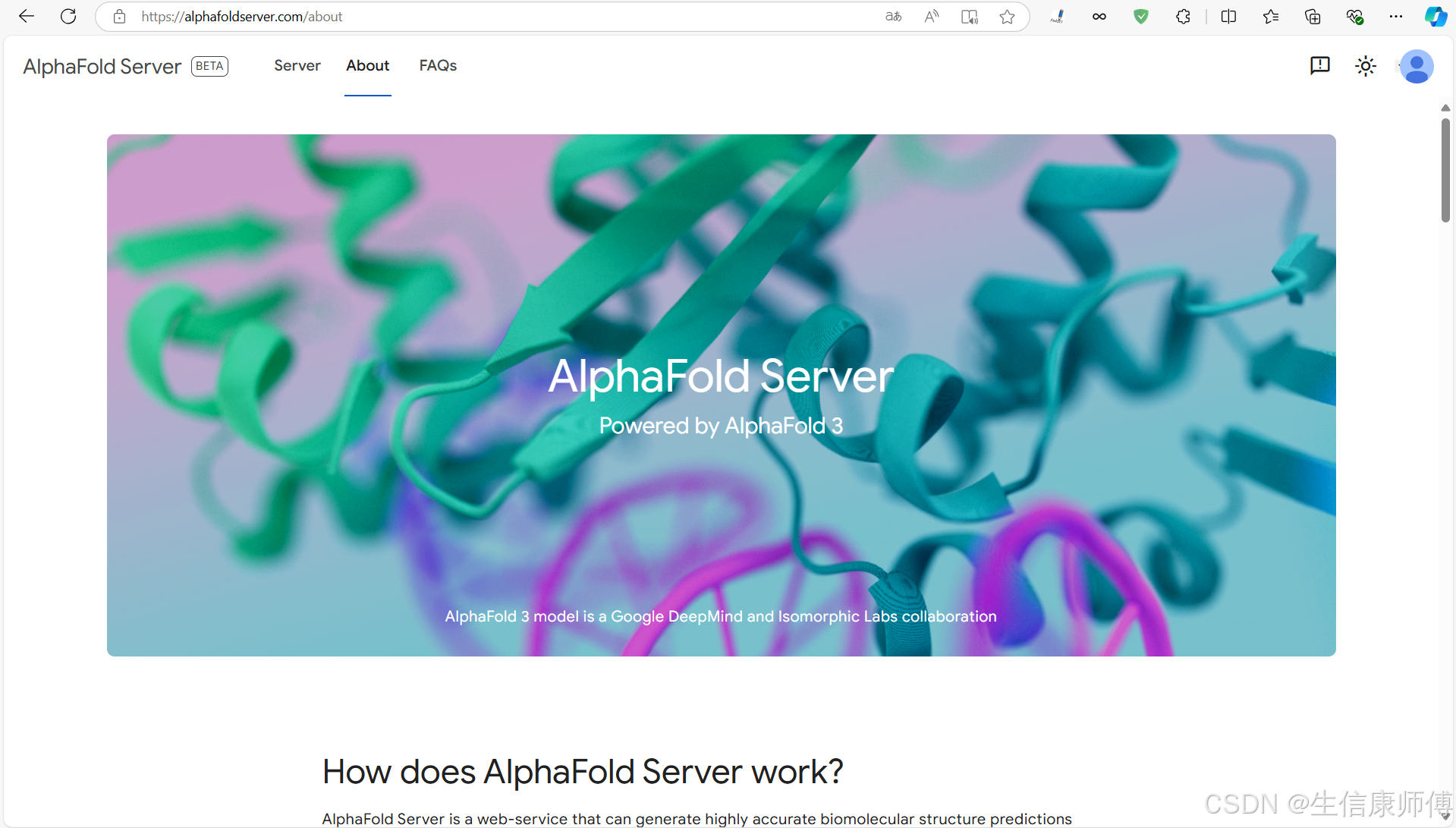1456x828 pixels.
Task: Open browser essentials heart icon
Action: point(1354,17)
